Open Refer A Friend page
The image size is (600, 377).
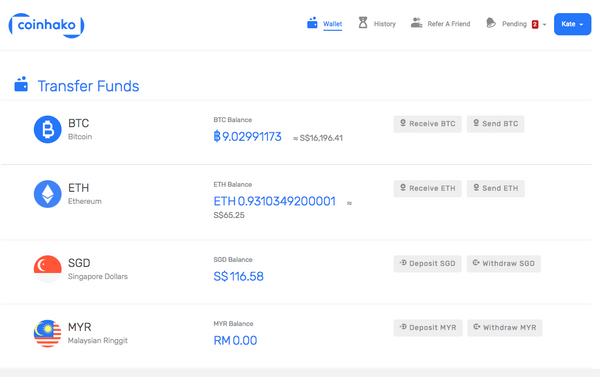pos(449,24)
